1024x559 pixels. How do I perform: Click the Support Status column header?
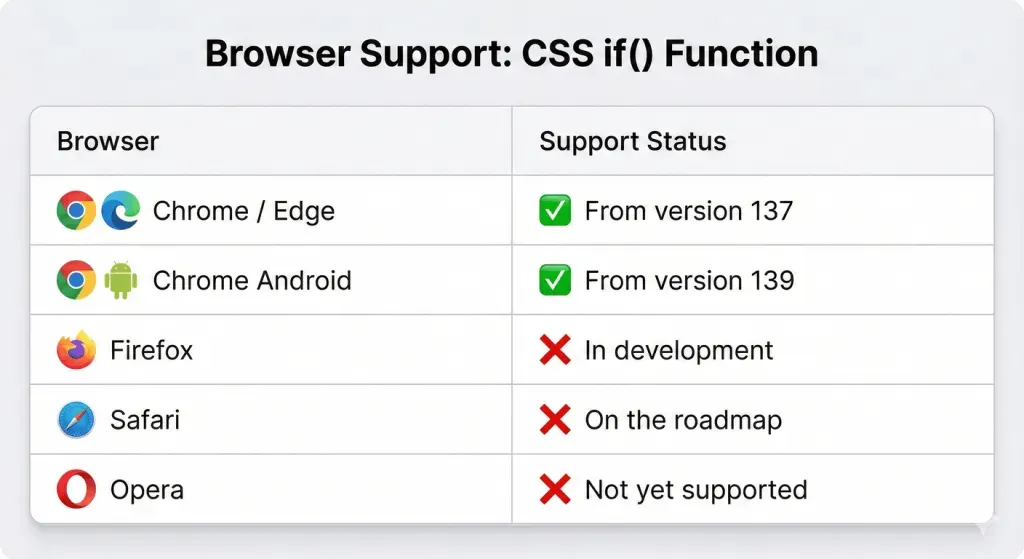pyautogui.click(x=632, y=141)
